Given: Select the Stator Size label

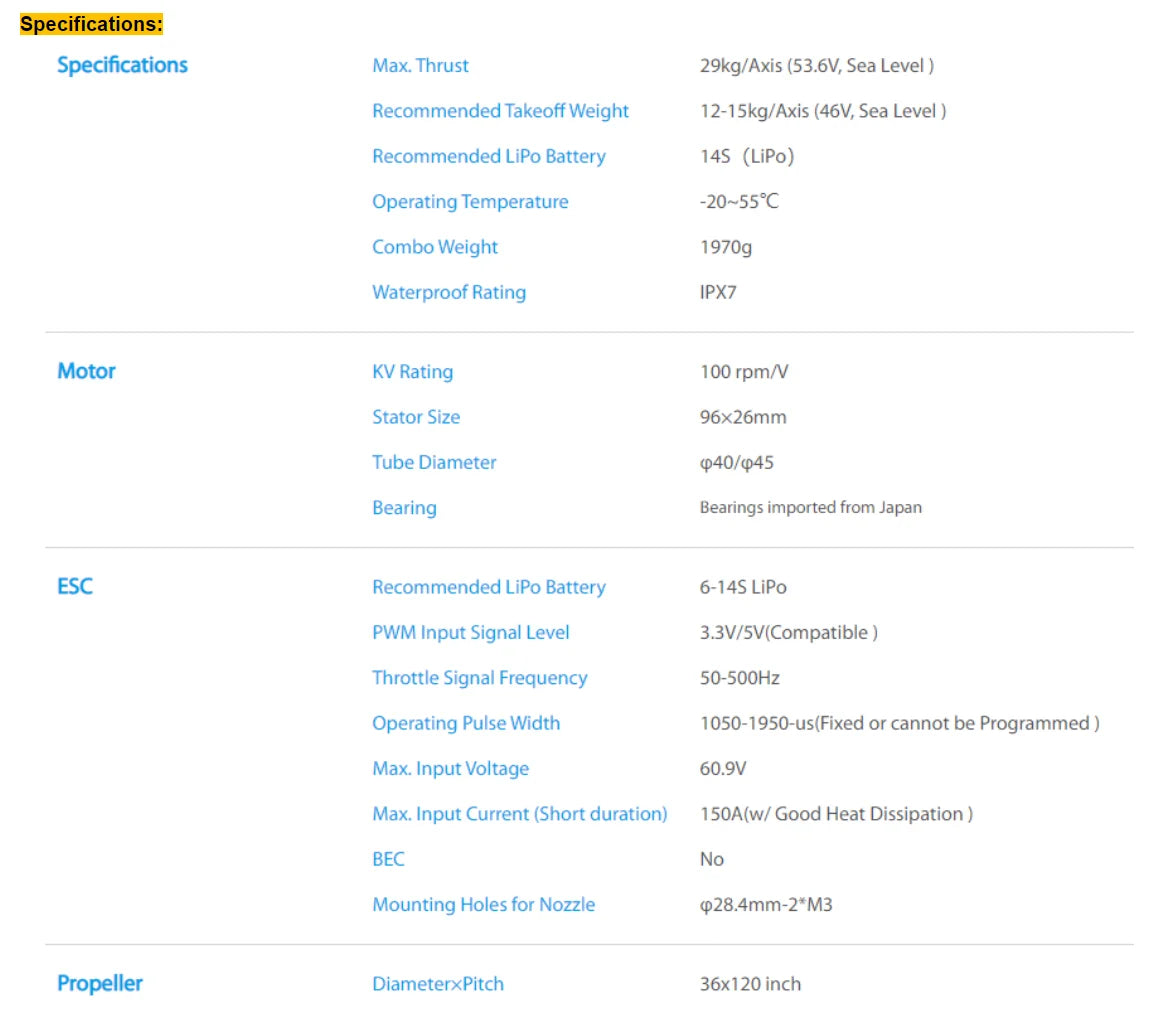Looking at the screenshot, I should pos(416,417).
